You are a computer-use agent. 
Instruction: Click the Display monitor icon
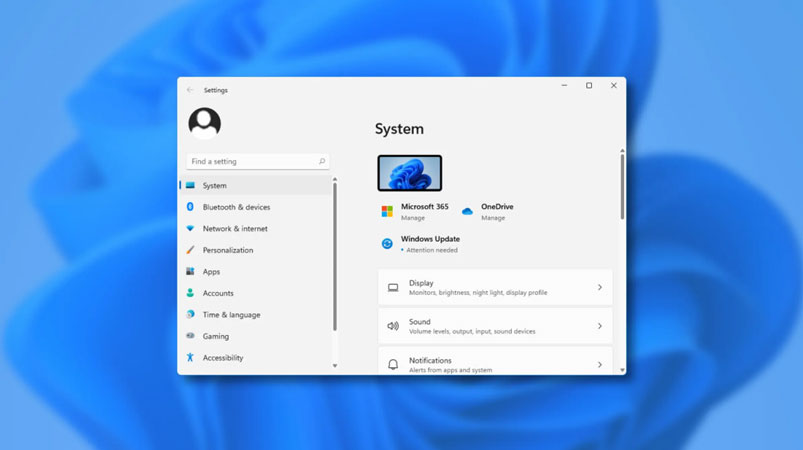tap(393, 288)
